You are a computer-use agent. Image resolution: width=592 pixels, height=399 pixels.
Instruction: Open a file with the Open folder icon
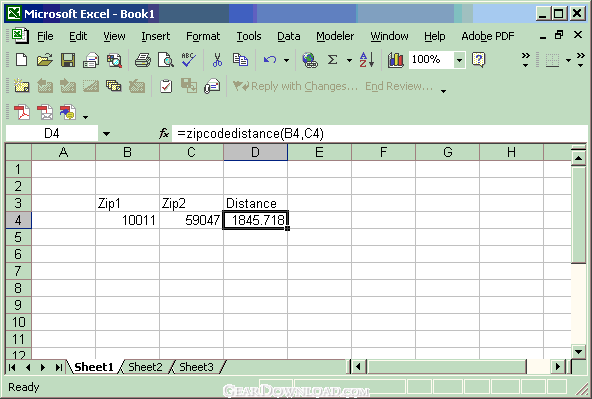coord(45,60)
